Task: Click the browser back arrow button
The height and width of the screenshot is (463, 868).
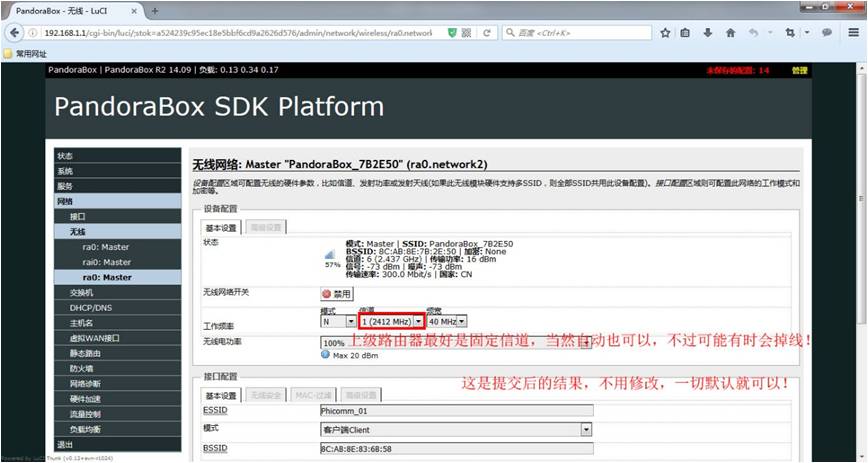Action: [14, 33]
